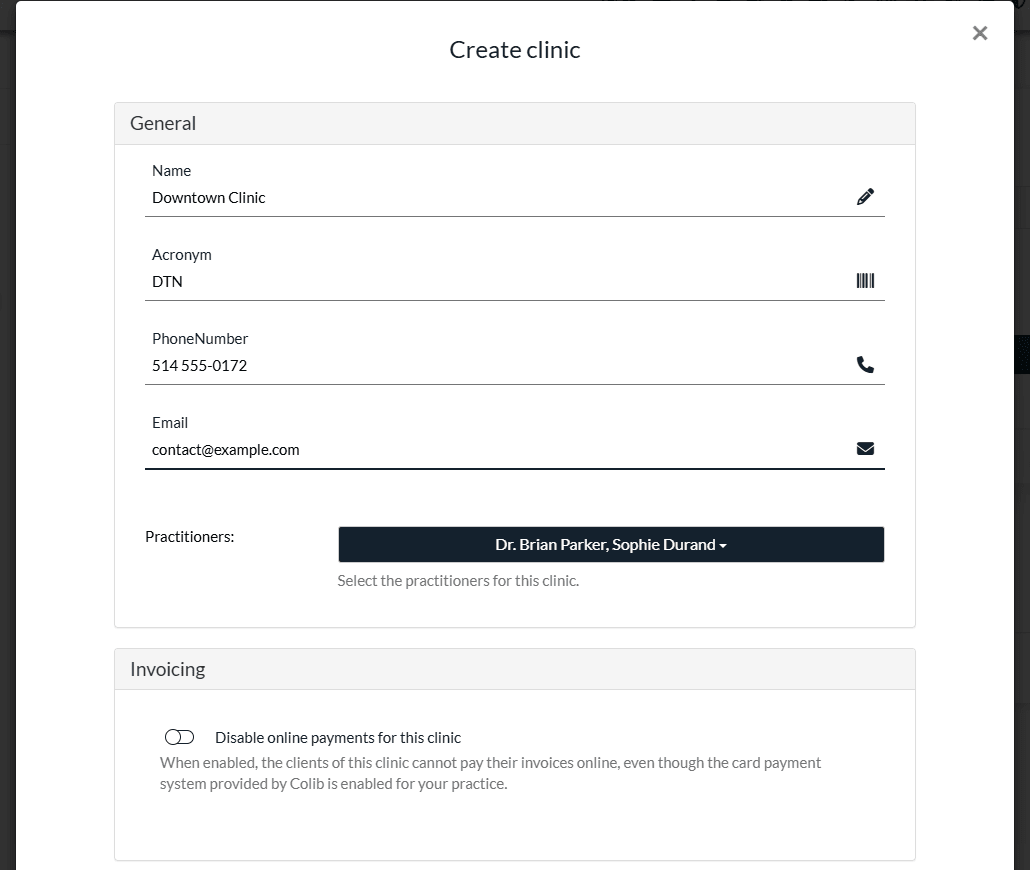Click the Create clinic title
1030x870 pixels.
[514, 50]
